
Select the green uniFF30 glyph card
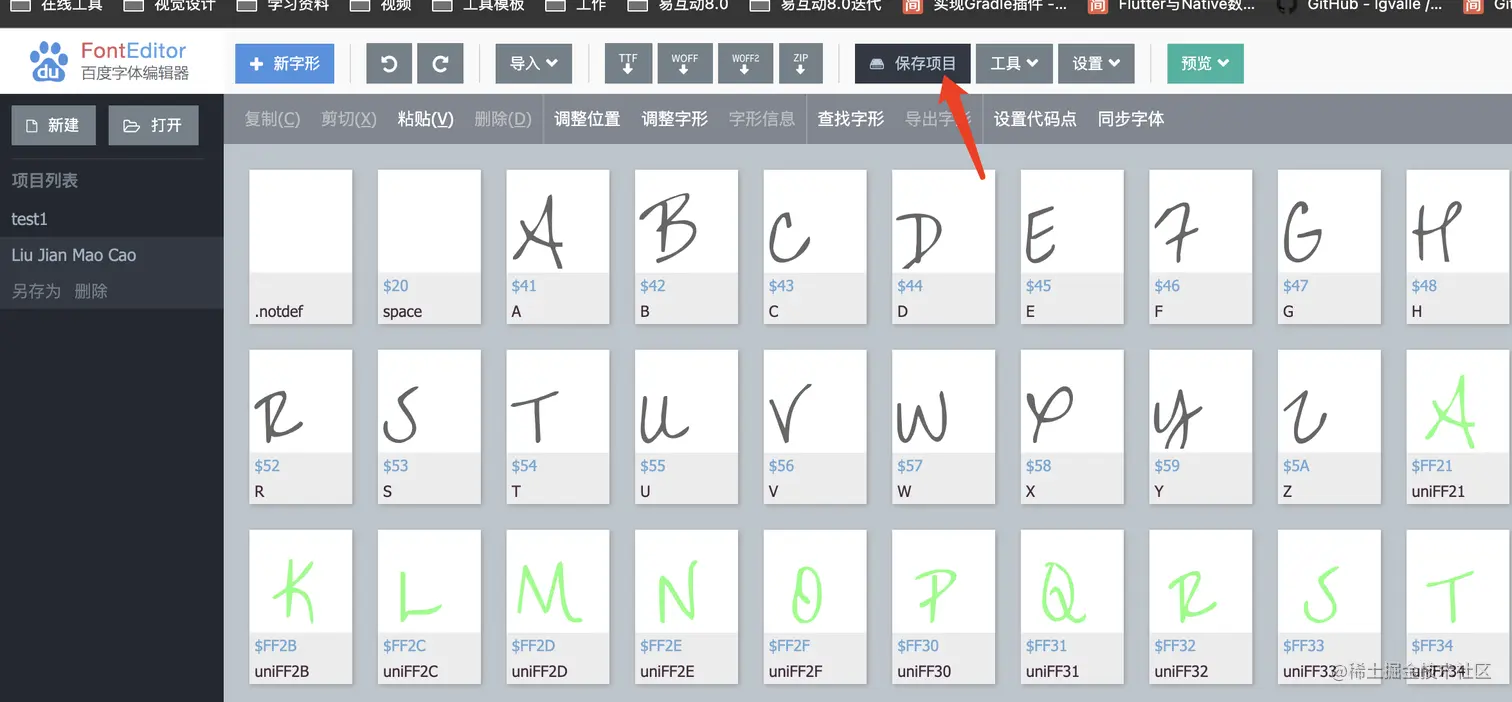point(944,606)
